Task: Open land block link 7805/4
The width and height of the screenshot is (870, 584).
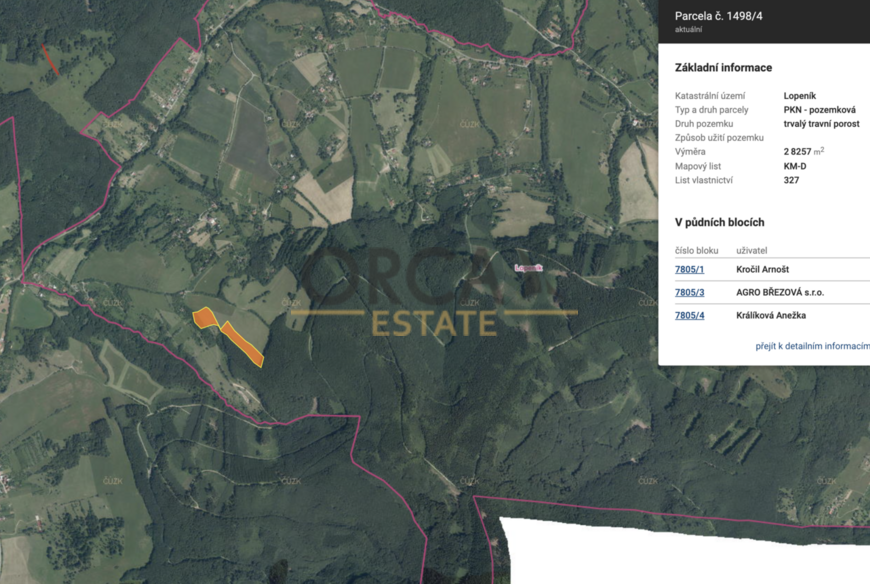Action: (689, 316)
